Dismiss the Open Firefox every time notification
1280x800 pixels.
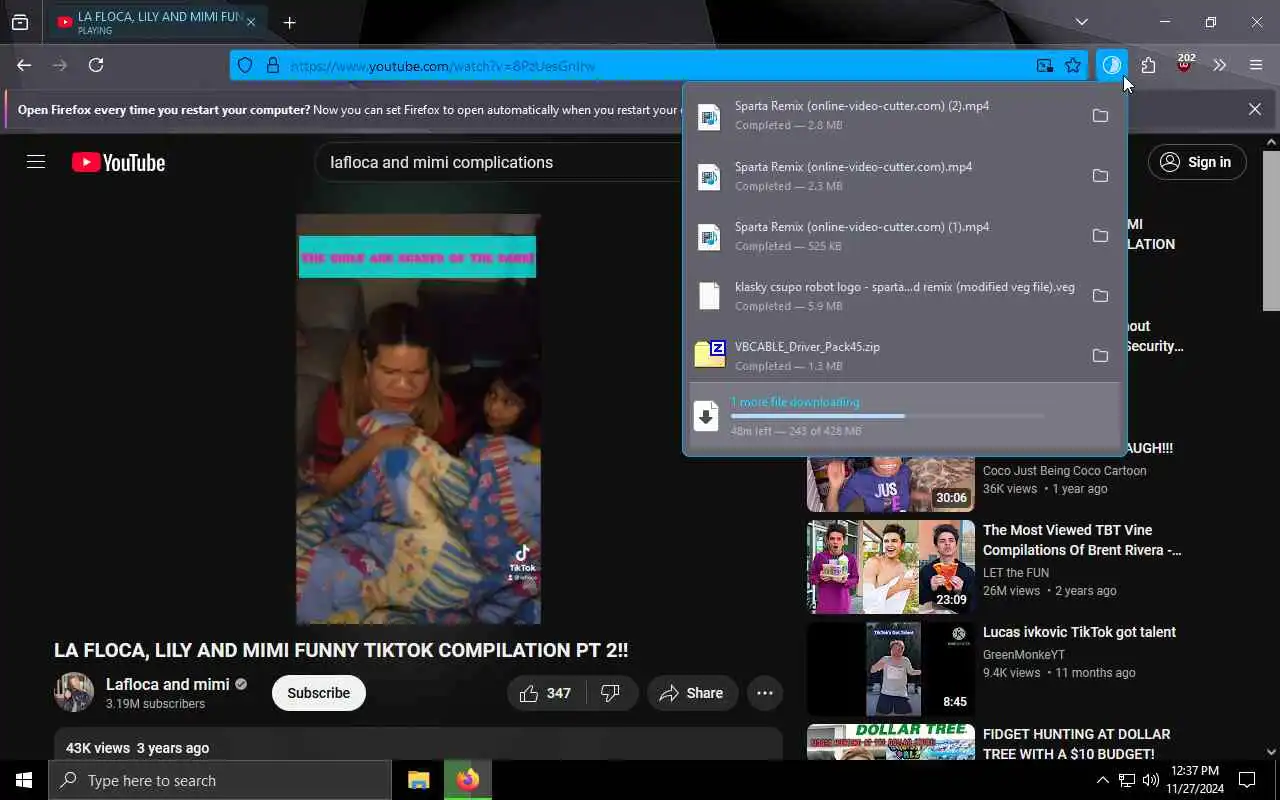click(x=1255, y=109)
